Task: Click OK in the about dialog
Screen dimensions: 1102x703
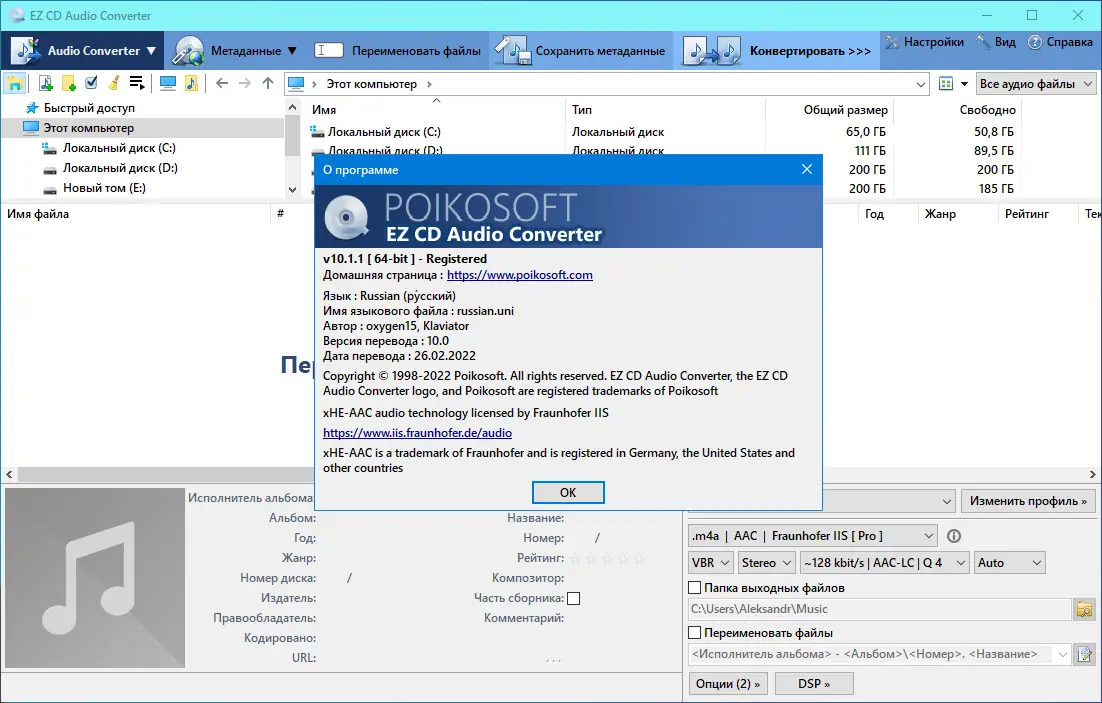Action: tap(568, 493)
